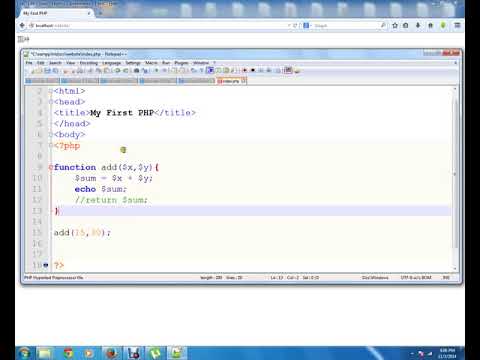Toggle the Indent Guide toolbar icon

click(x=210, y=70)
